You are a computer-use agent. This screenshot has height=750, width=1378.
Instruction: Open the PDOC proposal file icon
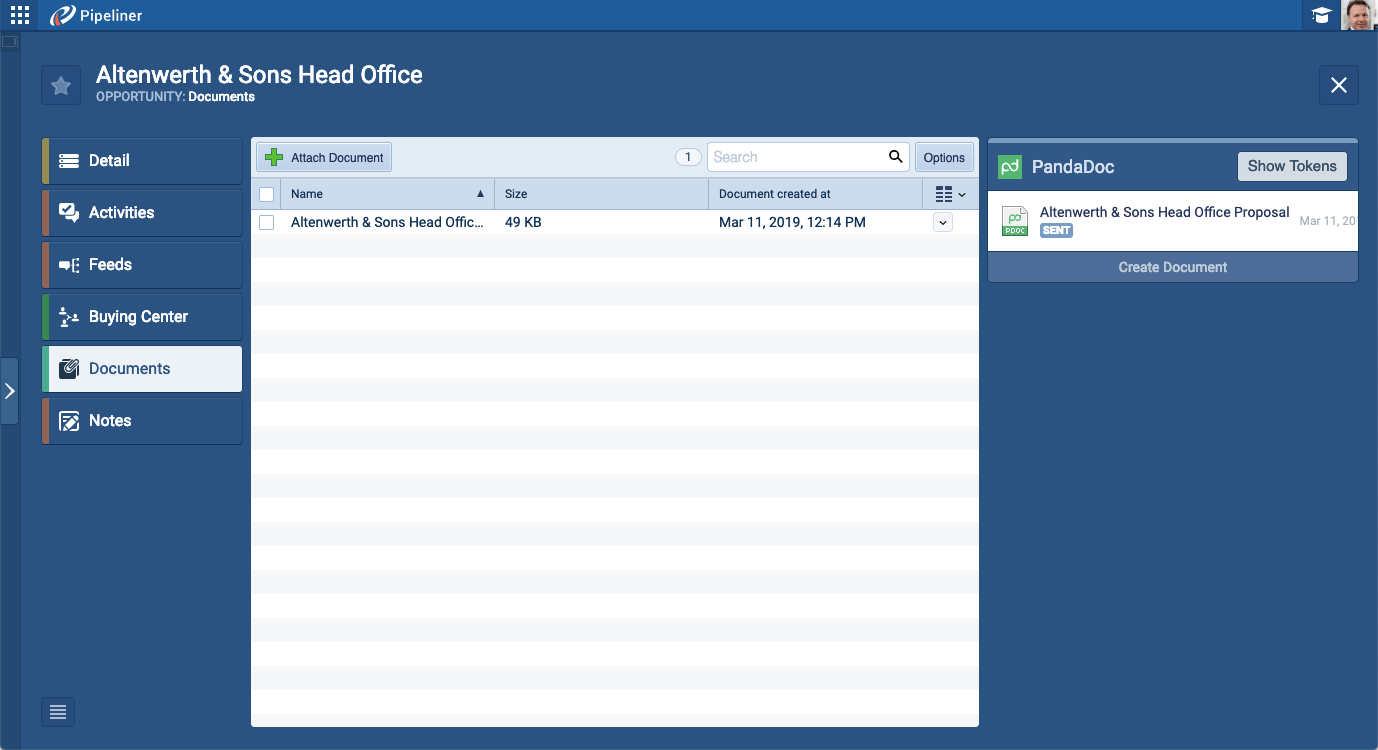click(1015, 221)
